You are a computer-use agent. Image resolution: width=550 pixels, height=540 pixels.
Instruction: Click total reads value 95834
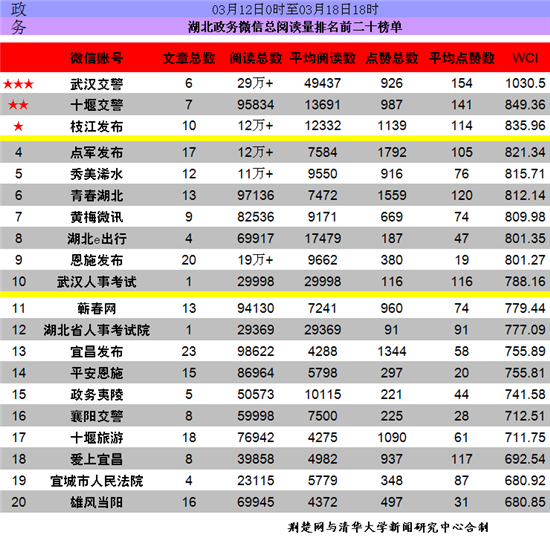coord(256,105)
